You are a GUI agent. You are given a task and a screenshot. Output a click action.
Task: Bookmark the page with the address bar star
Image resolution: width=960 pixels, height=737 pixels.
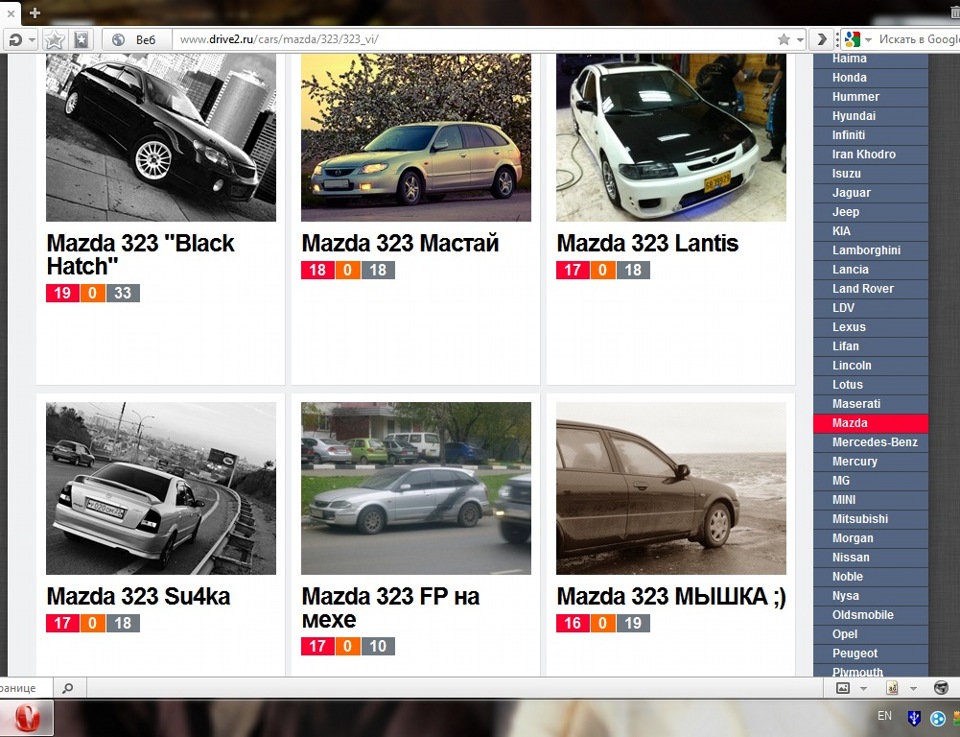[x=784, y=40]
